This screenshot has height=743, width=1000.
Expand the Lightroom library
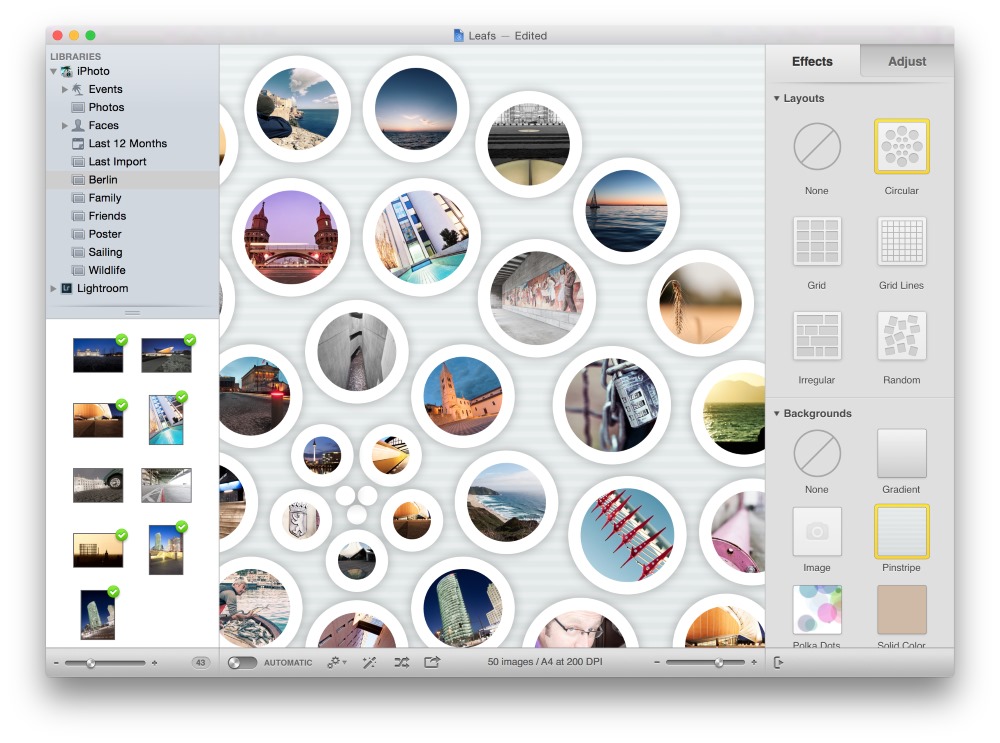click(x=53, y=288)
